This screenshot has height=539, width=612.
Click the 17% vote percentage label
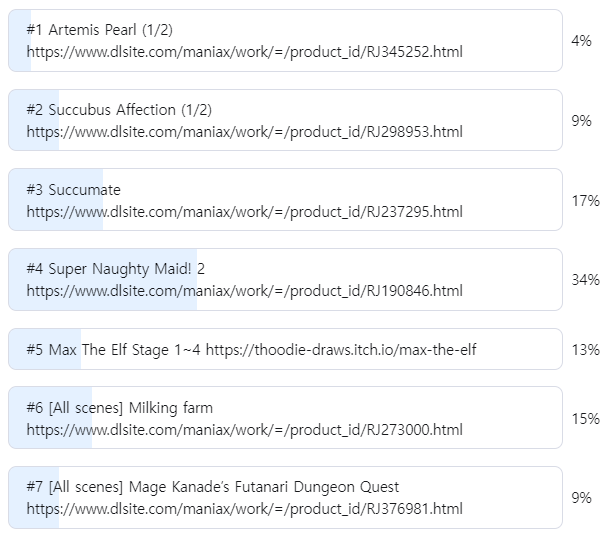[x=585, y=200]
